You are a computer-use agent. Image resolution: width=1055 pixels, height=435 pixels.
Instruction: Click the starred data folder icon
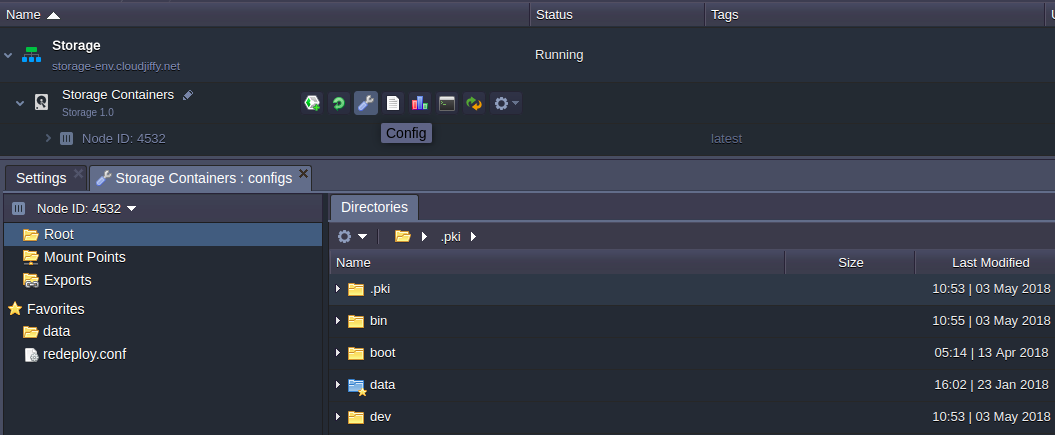[x=357, y=387]
